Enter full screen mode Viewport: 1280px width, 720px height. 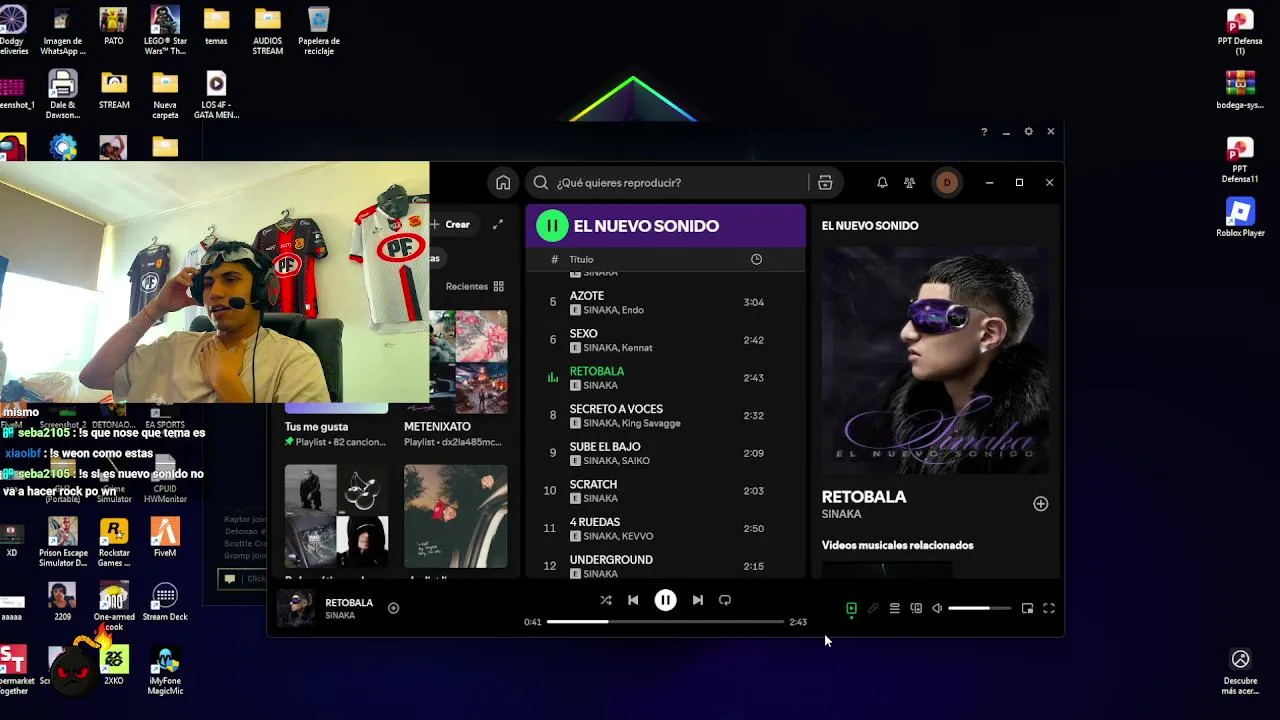pos(1049,608)
